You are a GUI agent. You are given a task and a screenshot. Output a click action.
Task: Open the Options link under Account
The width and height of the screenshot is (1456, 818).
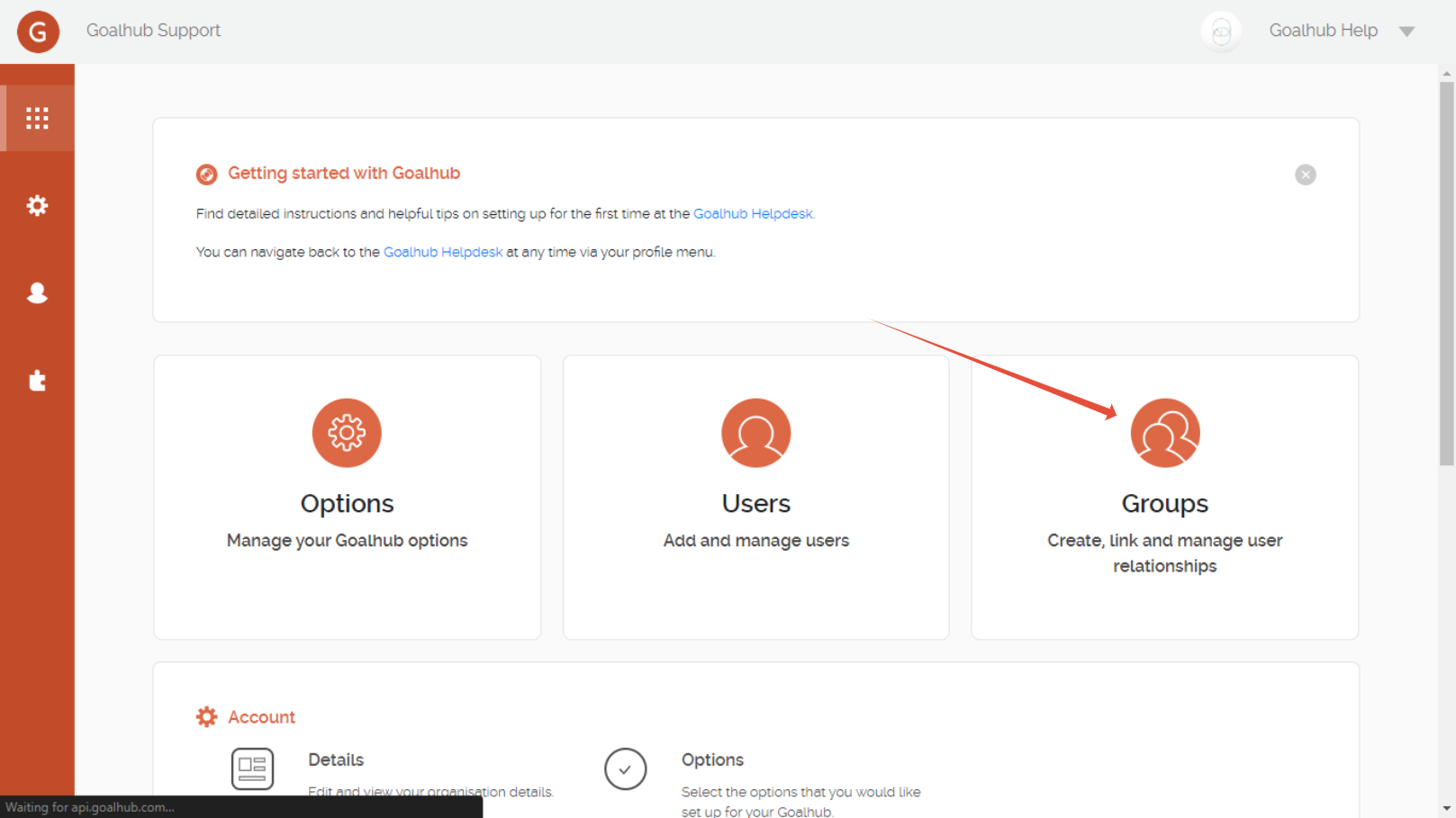712,760
